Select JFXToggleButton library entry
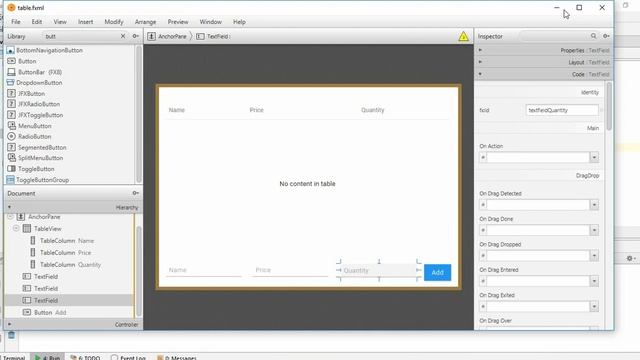The image size is (640, 360). click(40, 115)
